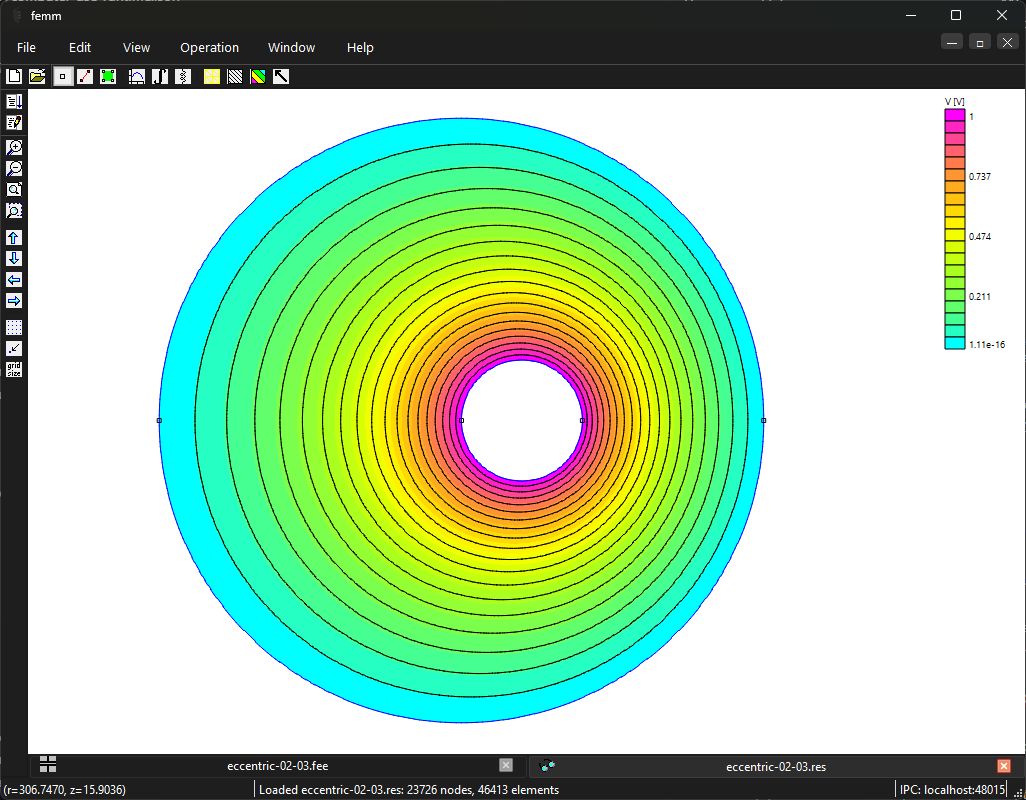Open a file with the folder icon
Image resolution: width=1026 pixels, height=800 pixels.
[37, 77]
